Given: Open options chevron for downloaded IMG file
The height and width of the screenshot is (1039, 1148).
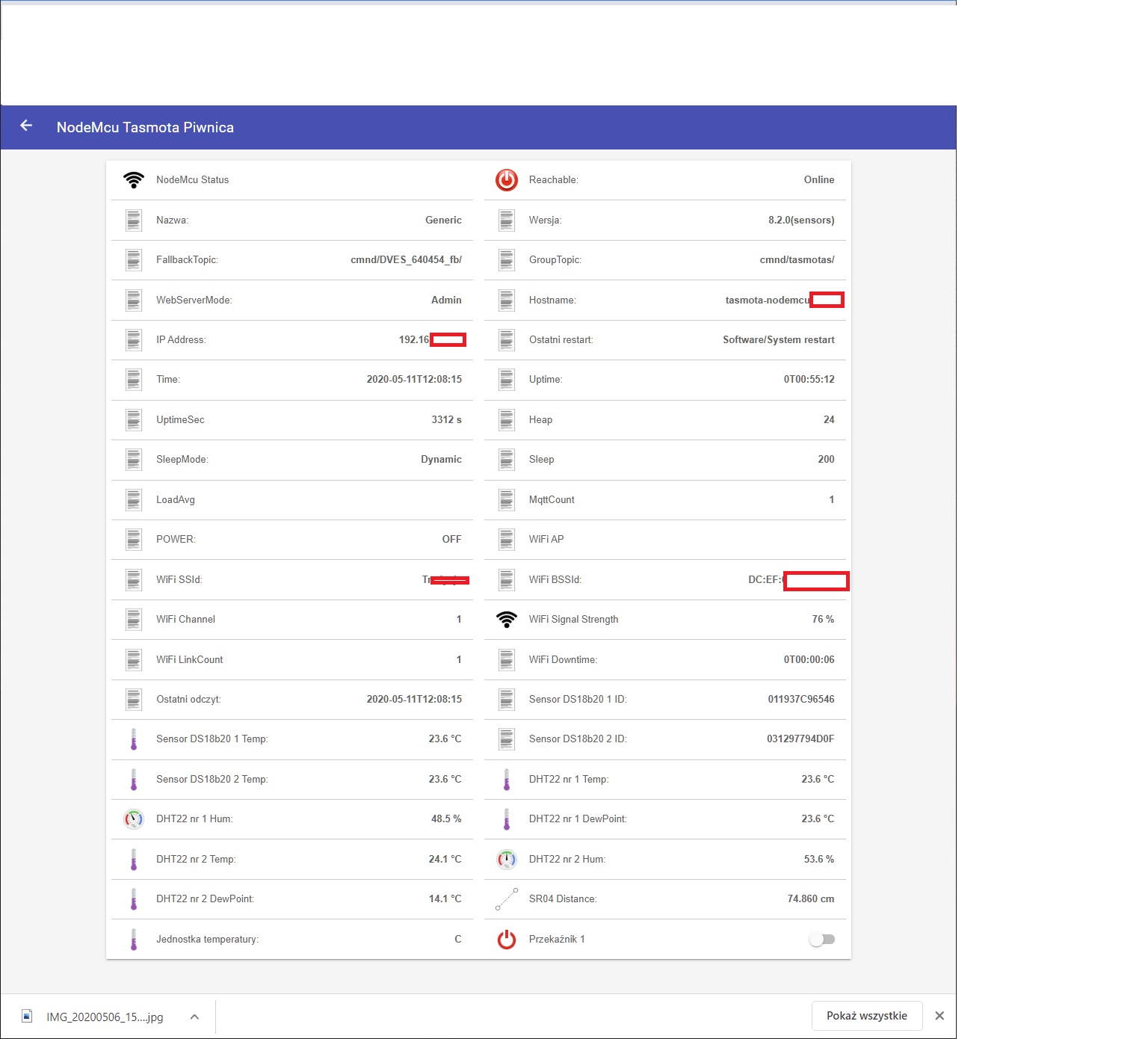Looking at the screenshot, I should click(194, 1017).
